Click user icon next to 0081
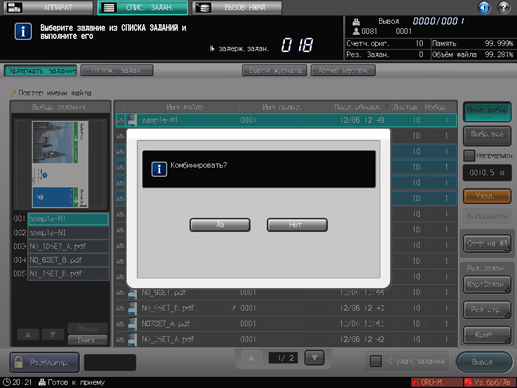517x388 pixels. pos(356,31)
